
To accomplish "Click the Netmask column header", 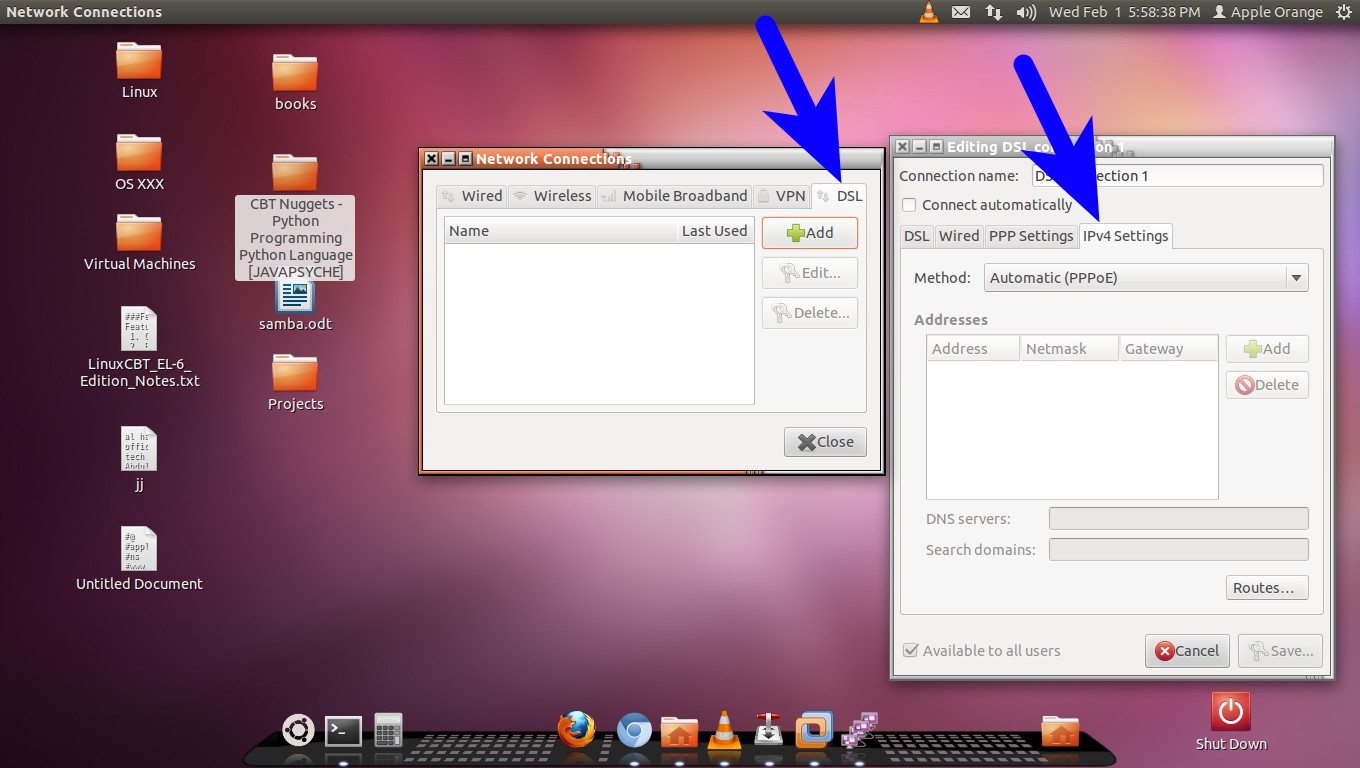I will point(1069,349).
